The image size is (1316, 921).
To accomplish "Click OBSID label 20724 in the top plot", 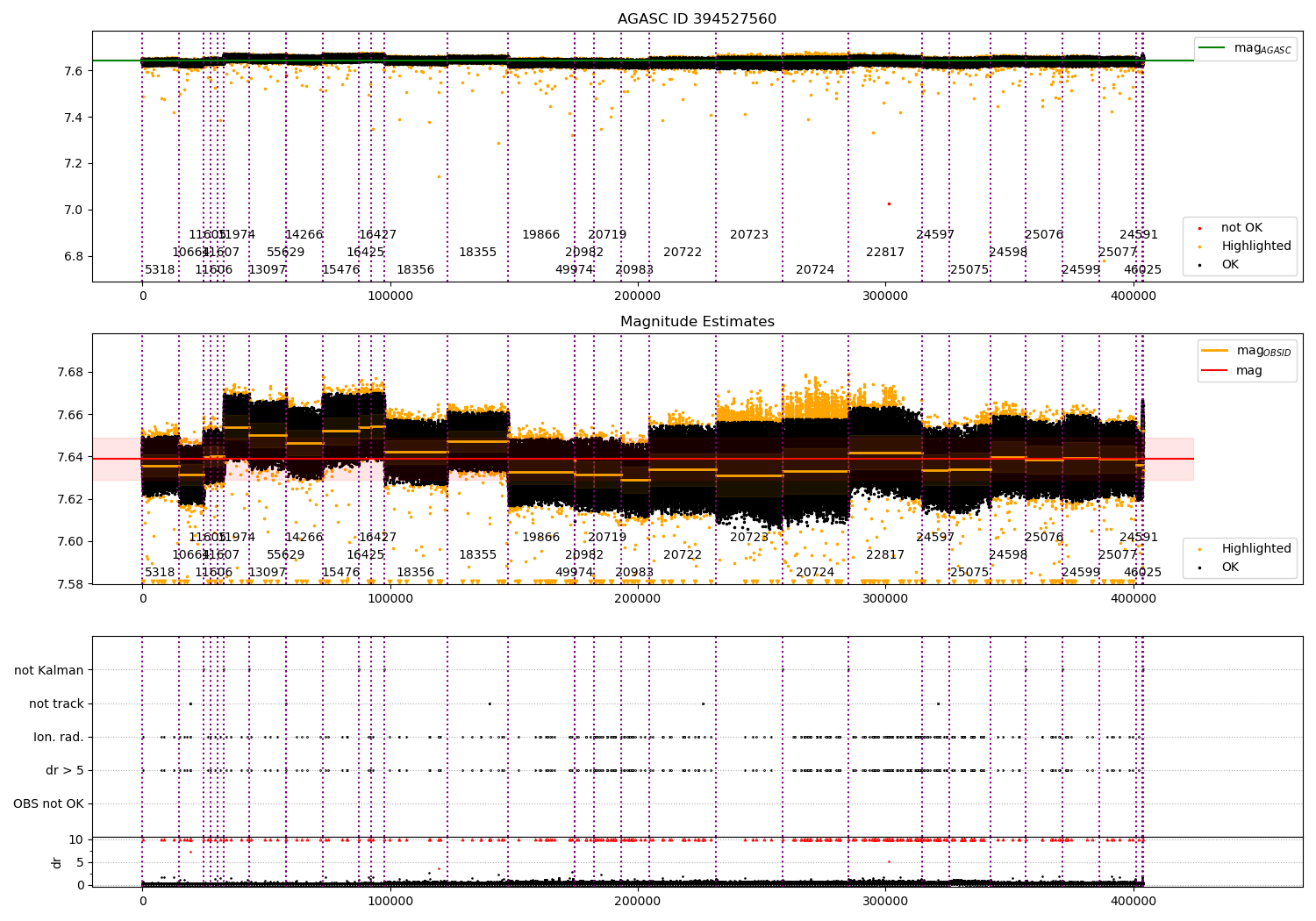I will (x=815, y=270).
